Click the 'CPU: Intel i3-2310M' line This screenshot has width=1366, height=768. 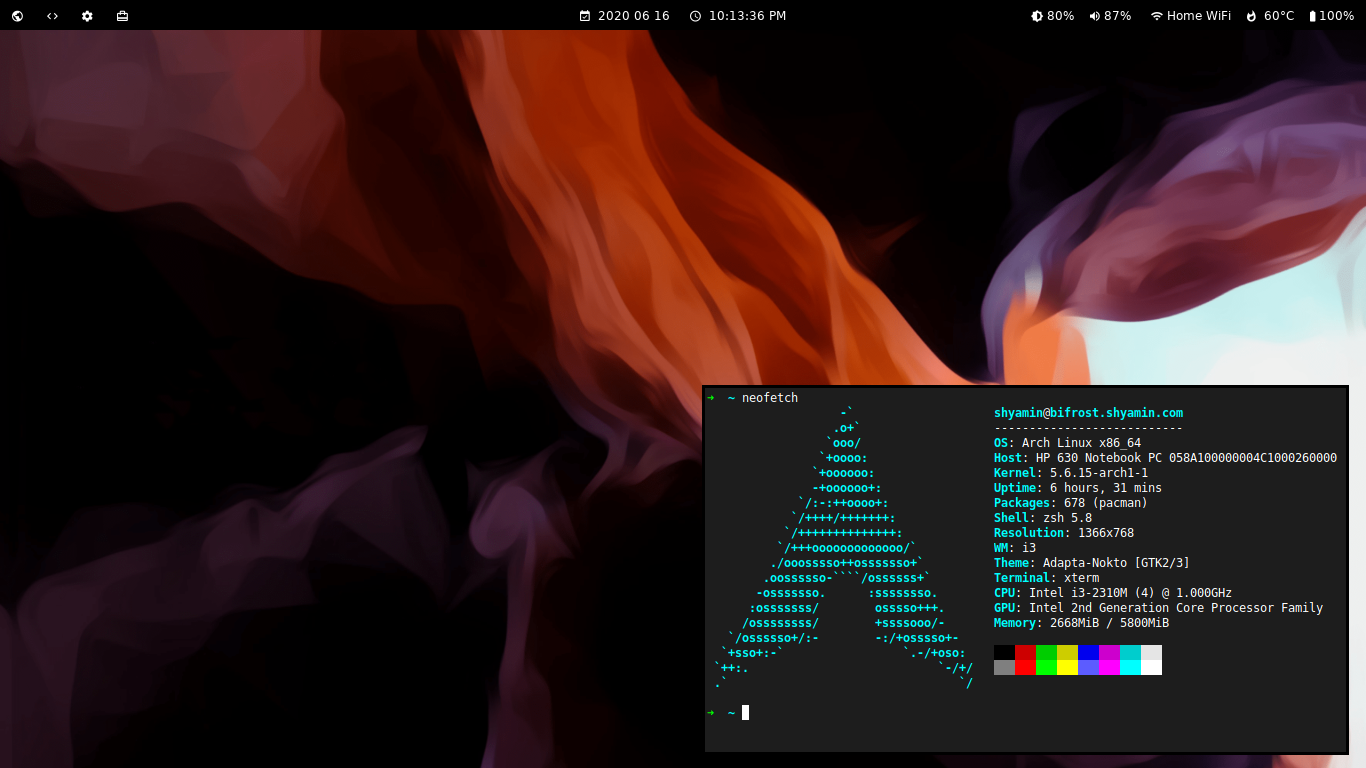(1113, 593)
